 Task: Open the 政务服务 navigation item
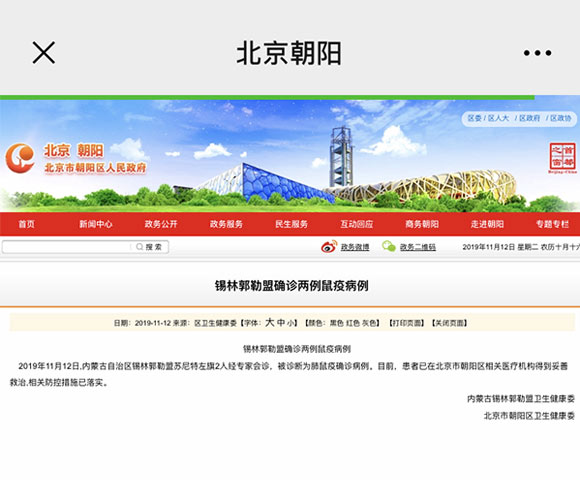(226, 224)
